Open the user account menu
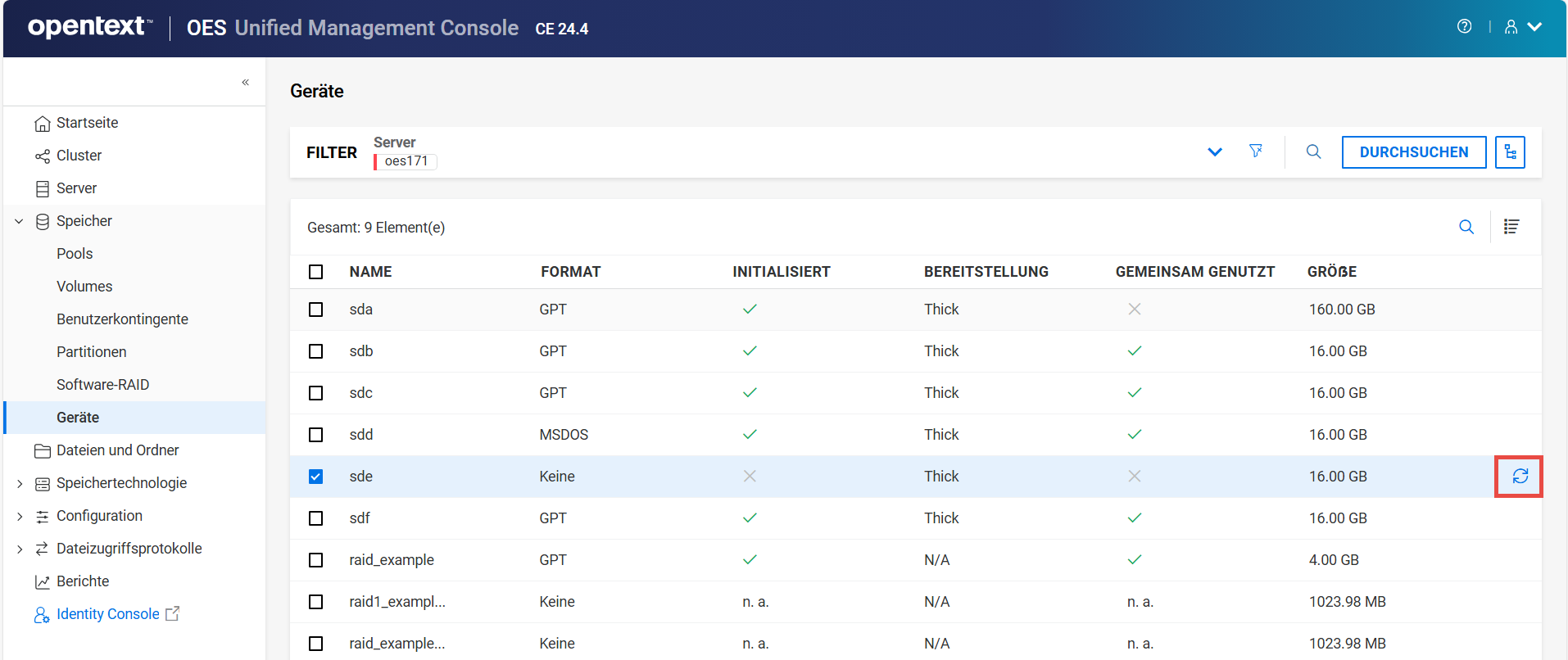Image resolution: width=1568 pixels, height=660 pixels. 1522,27
